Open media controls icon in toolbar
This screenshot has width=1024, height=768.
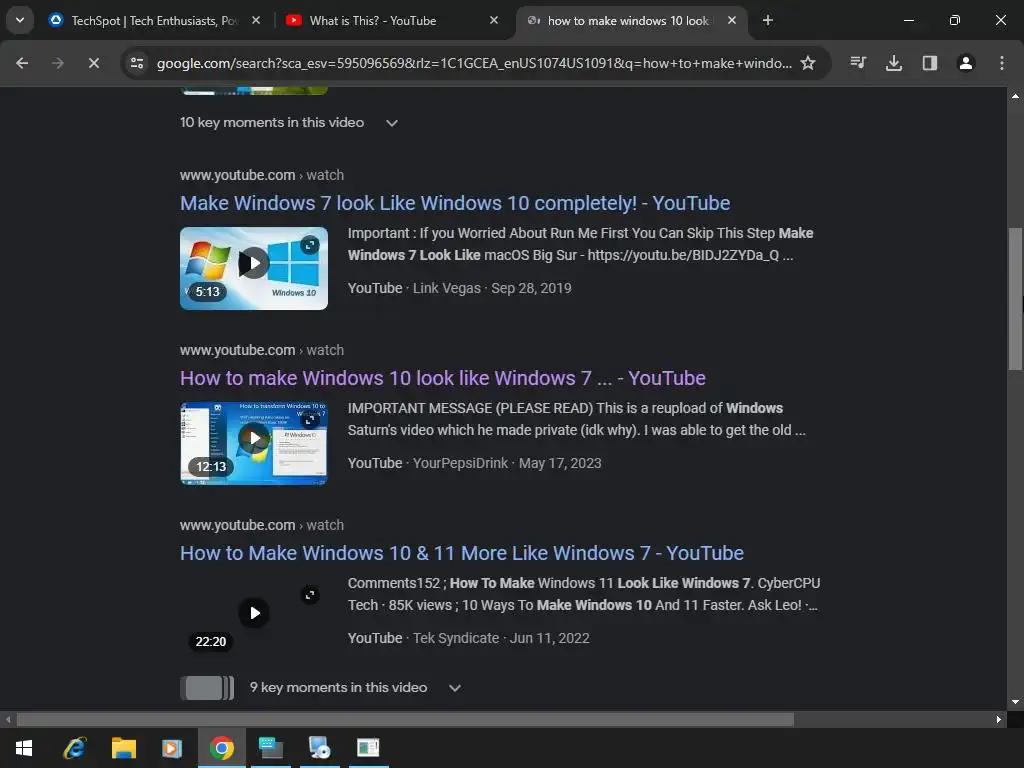point(858,63)
